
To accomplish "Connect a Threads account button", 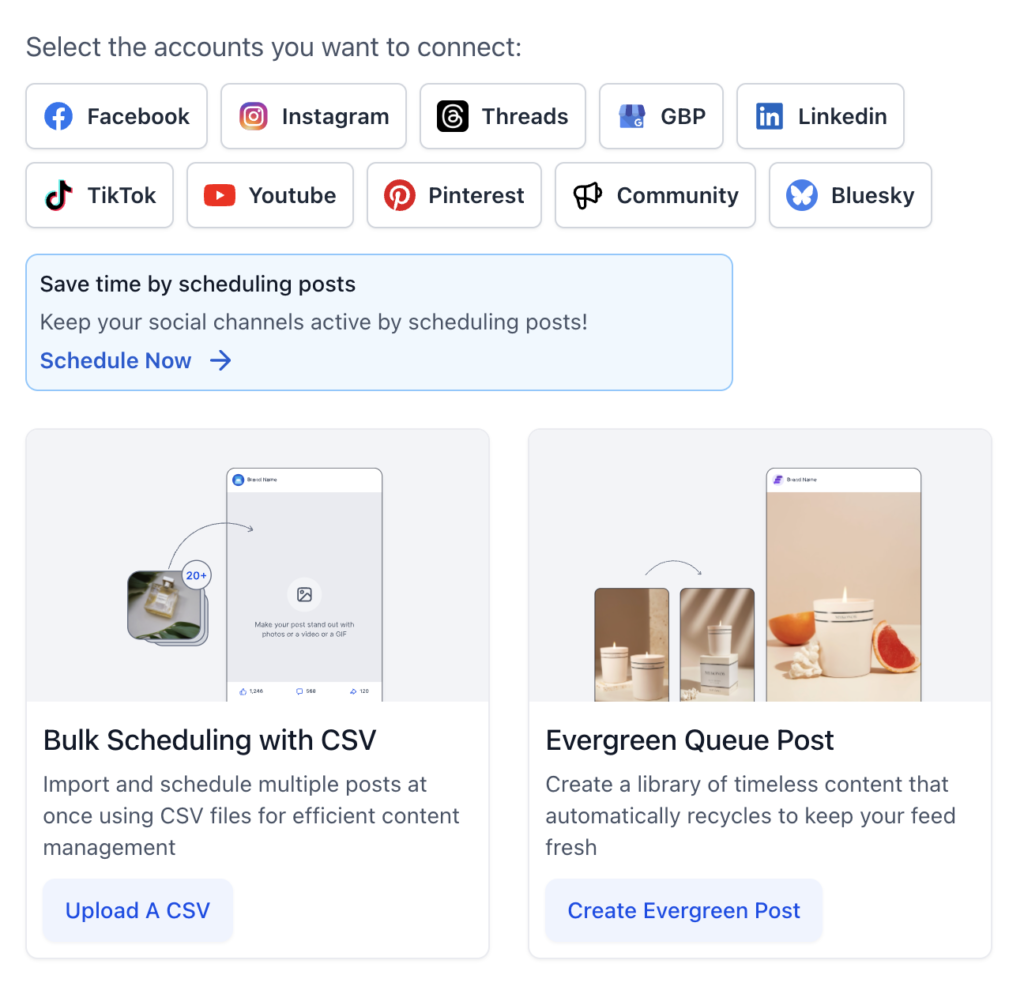I will [x=503, y=116].
